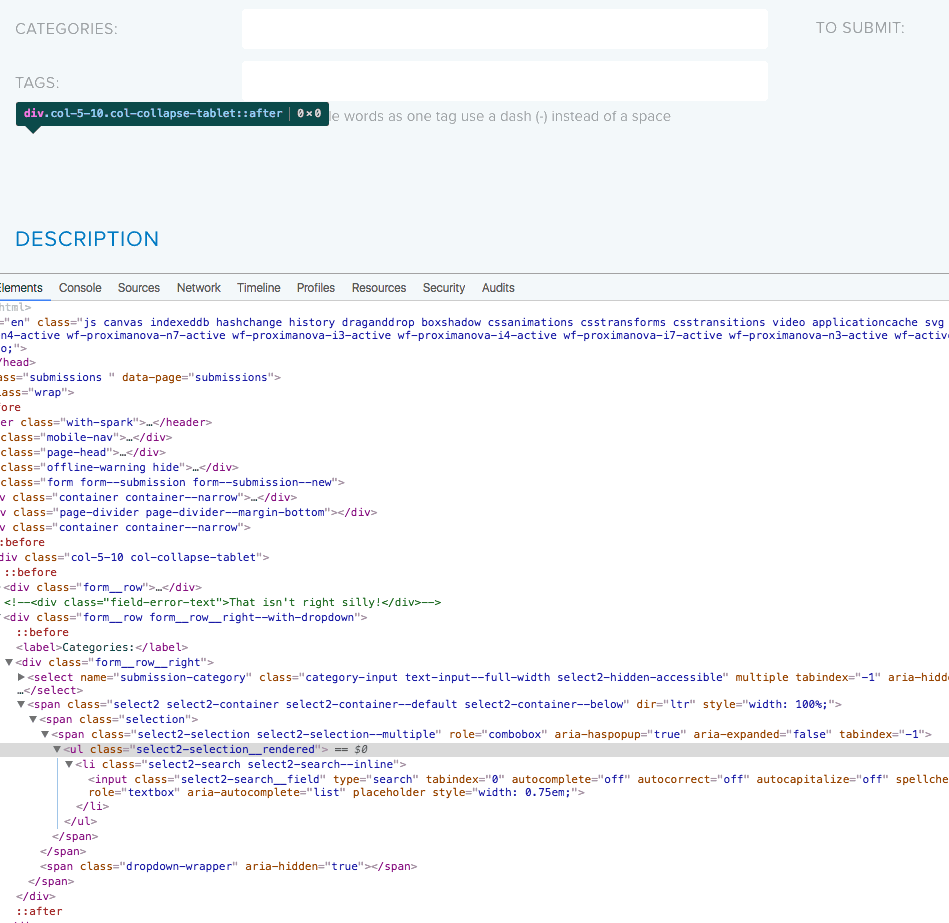Open the Profiles tab
Screen dimensions: 949x923
[x=315, y=288]
